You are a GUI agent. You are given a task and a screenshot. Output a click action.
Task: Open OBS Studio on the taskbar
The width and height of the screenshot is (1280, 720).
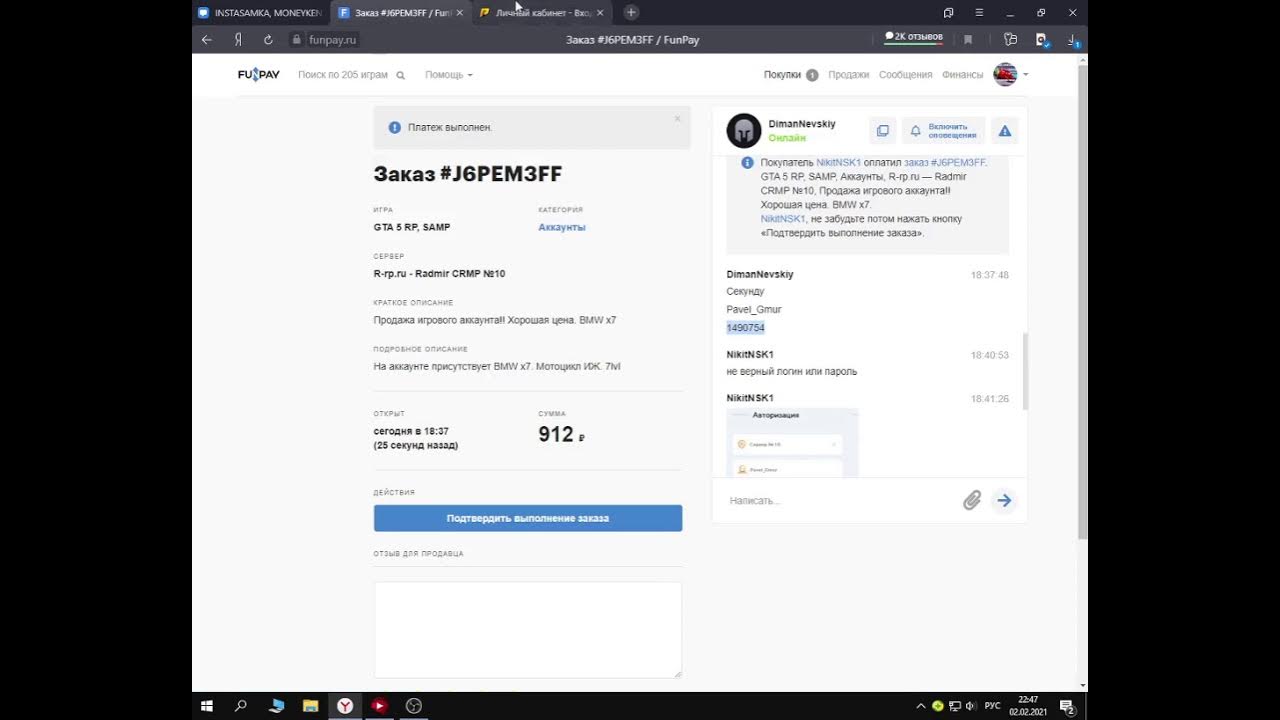(413, 706)
